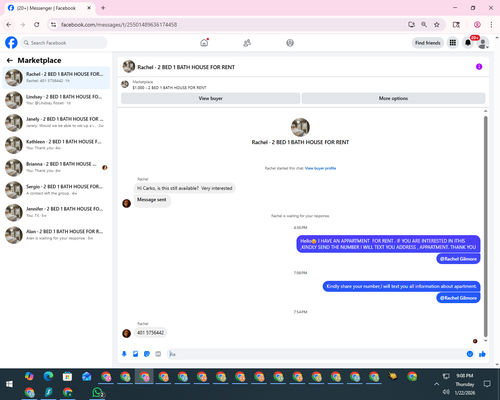Click the first @Rachel Gilmore mention bubble
Image resolution: width=500 pixels, height=400 pixels.
[x=458, y=259]
